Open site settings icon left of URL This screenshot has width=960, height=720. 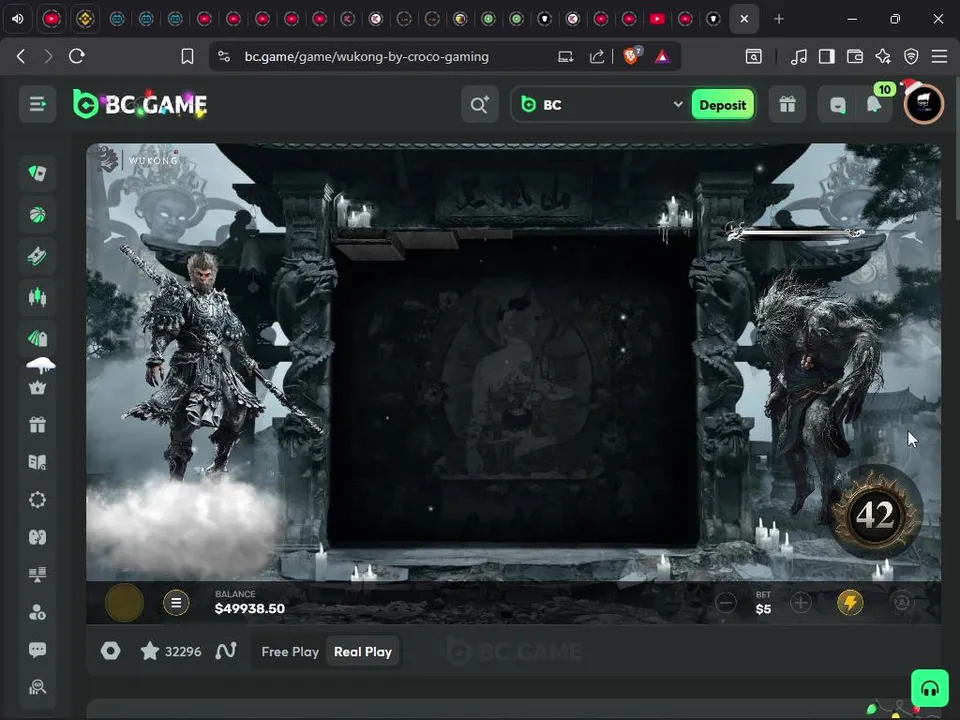224,56
